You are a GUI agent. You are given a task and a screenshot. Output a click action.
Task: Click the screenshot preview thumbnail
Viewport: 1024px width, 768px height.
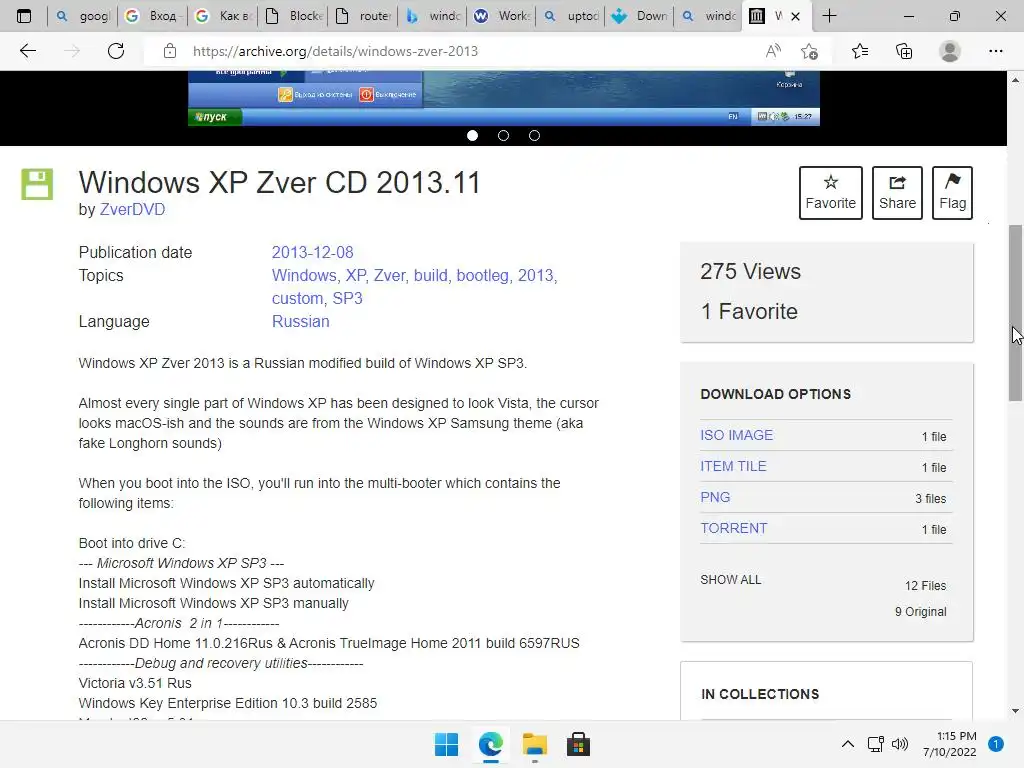click(x=504, y=98)
